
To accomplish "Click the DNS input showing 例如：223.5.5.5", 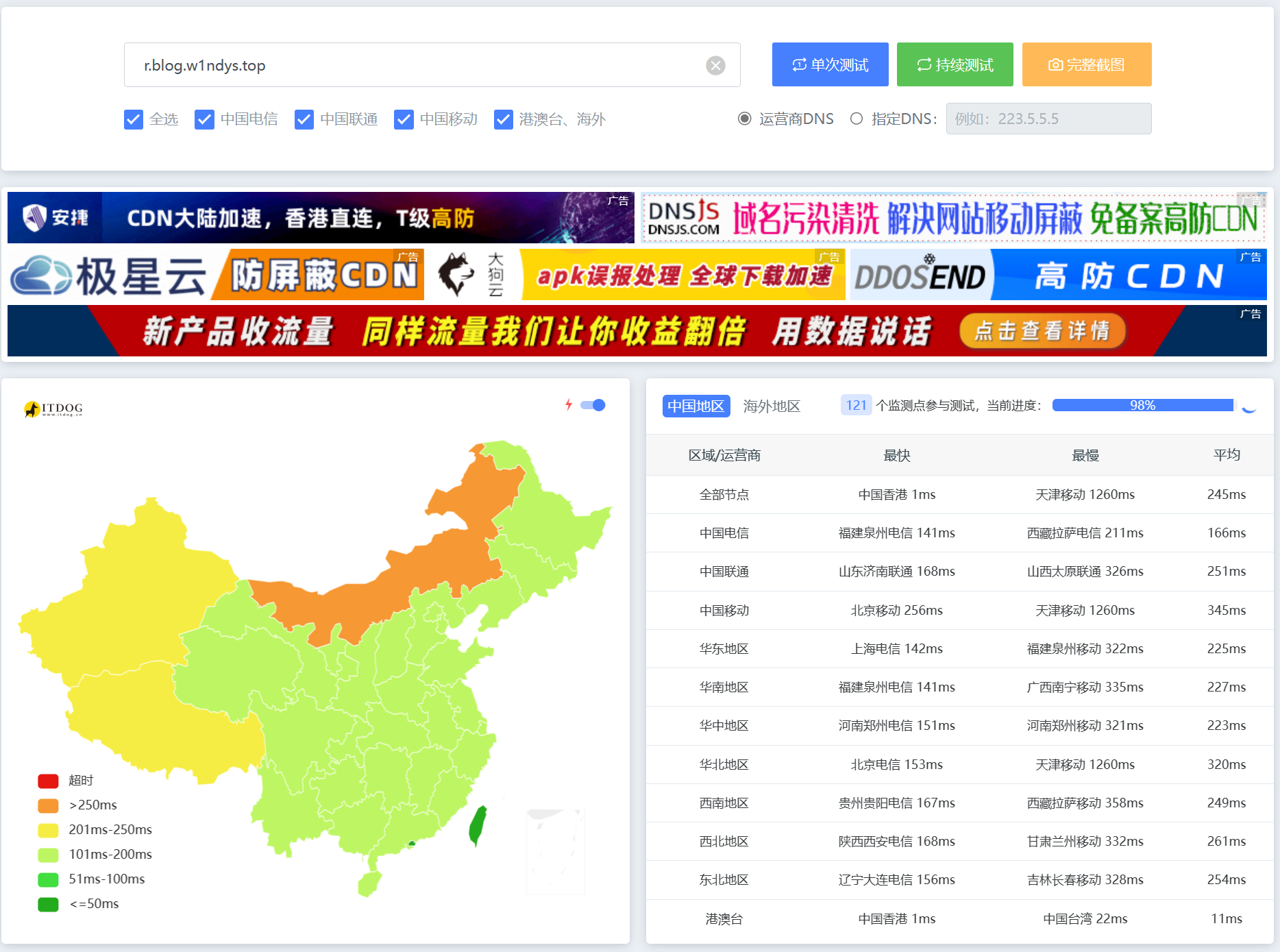I will pos(1048,119).
